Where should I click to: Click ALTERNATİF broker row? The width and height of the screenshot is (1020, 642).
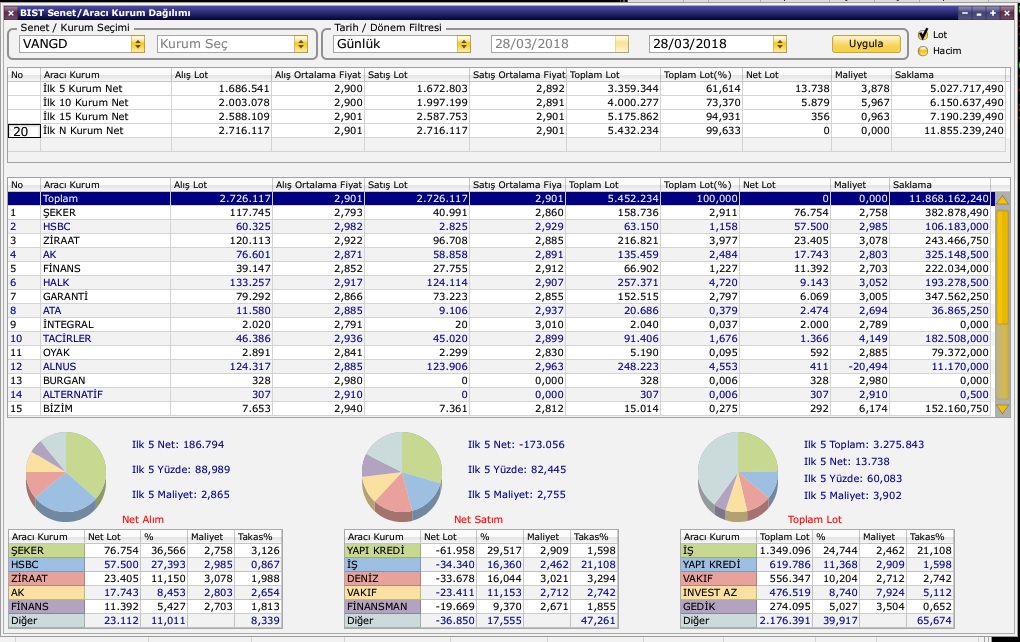click(x=500, y=394)
